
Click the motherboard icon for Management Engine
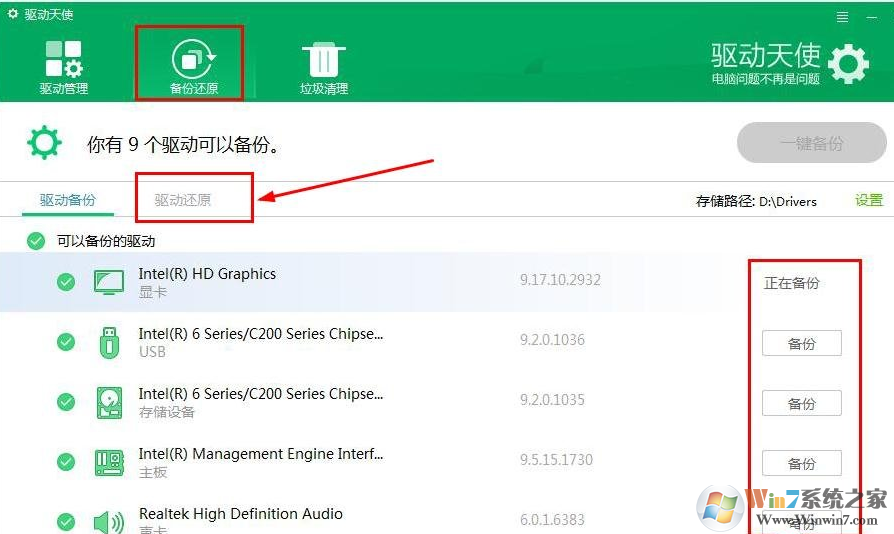pos(109,463)
